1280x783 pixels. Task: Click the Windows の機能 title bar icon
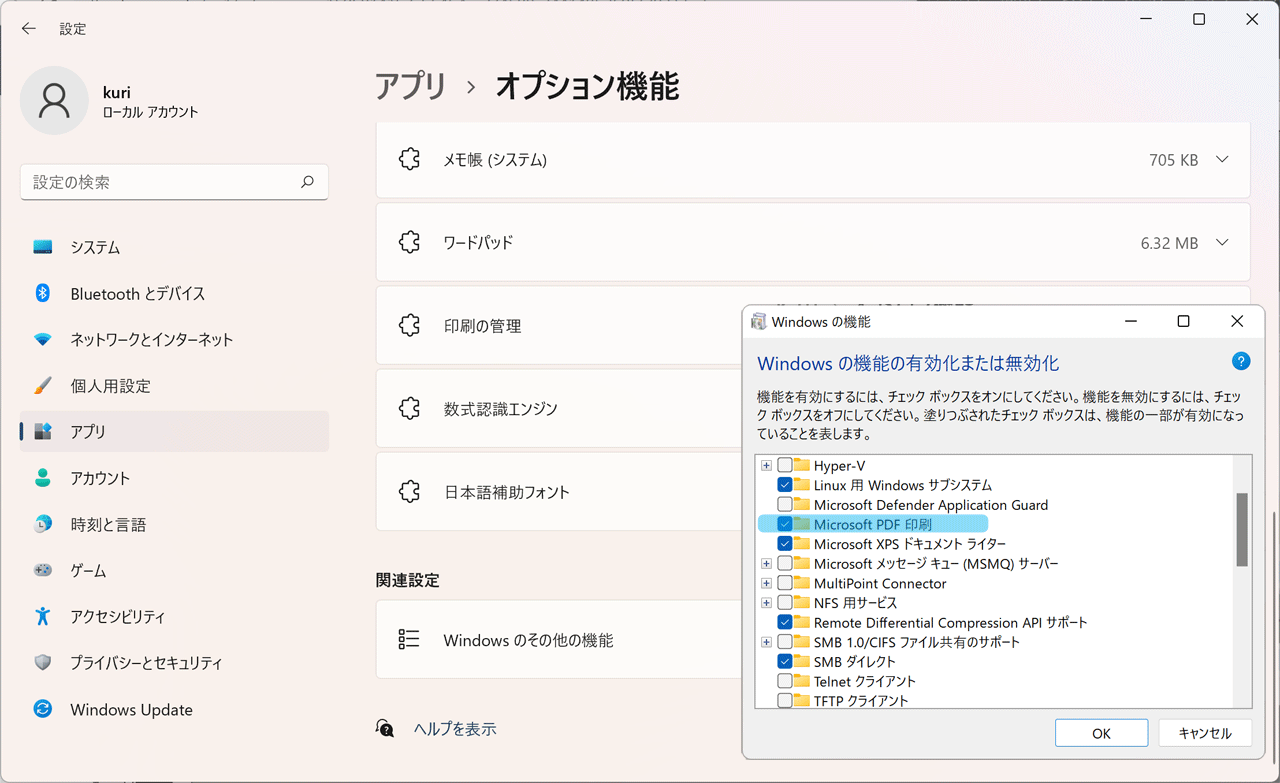pos(760,321)
